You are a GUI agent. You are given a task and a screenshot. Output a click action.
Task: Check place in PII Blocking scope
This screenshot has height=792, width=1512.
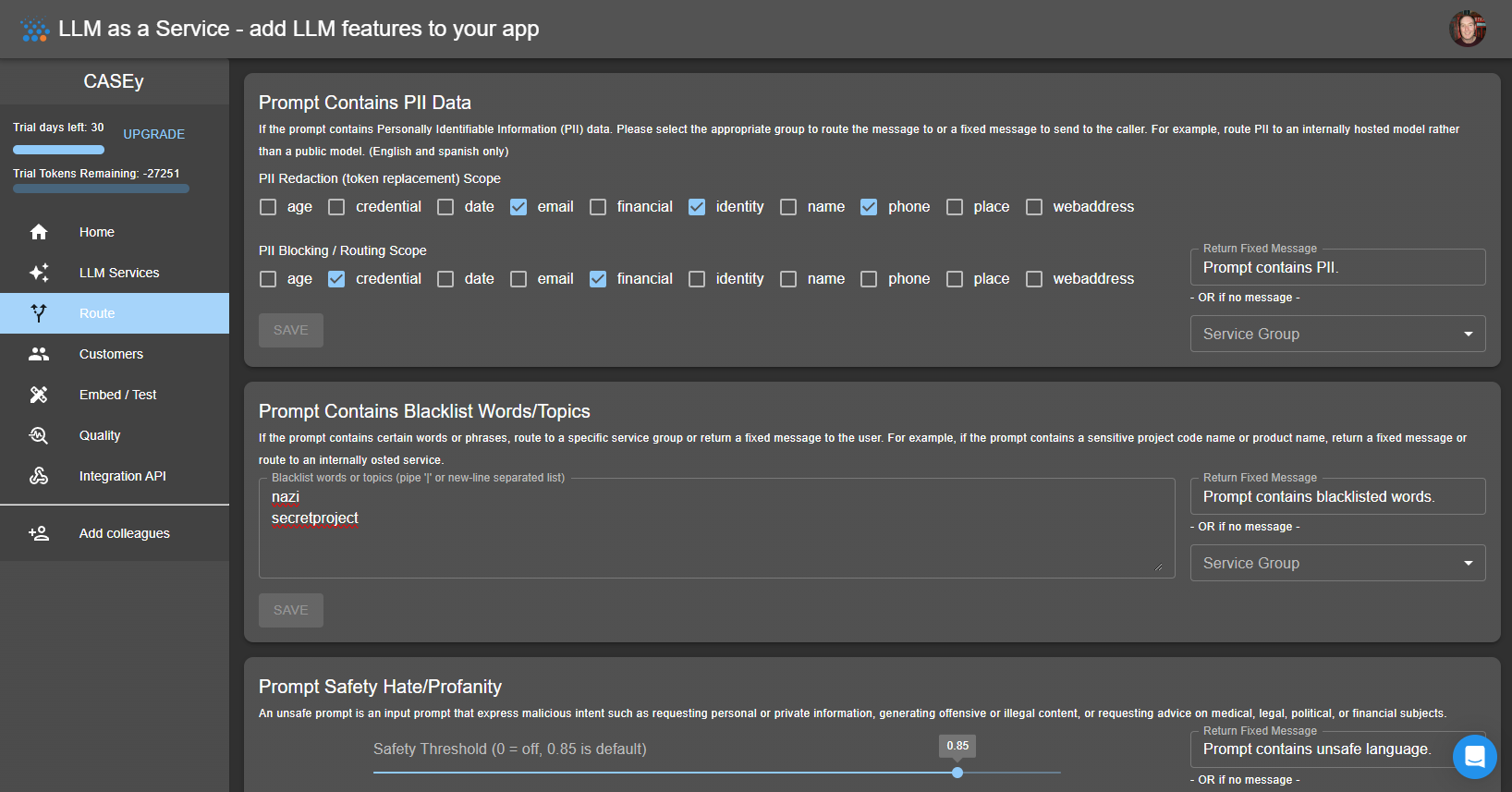click(x=955, y=279)
